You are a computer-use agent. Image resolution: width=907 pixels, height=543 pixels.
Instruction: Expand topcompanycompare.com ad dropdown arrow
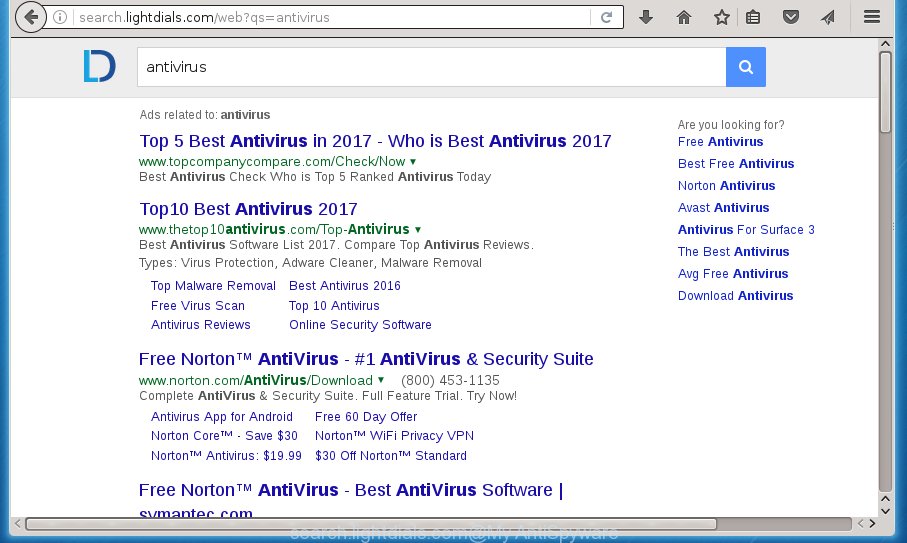413,162
